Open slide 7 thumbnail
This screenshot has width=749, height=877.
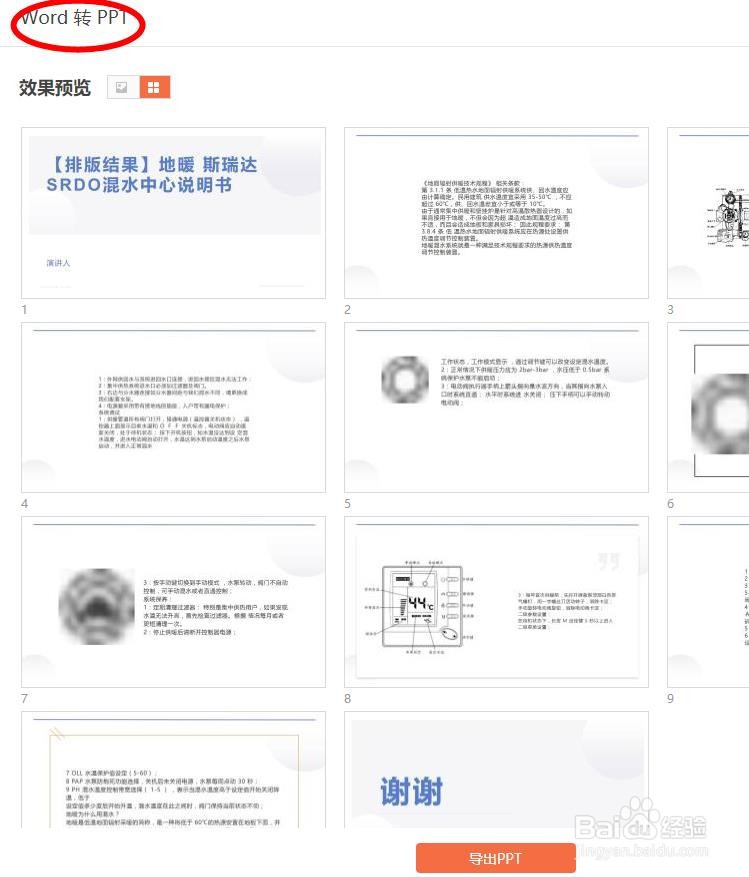(x=173, y=602)
